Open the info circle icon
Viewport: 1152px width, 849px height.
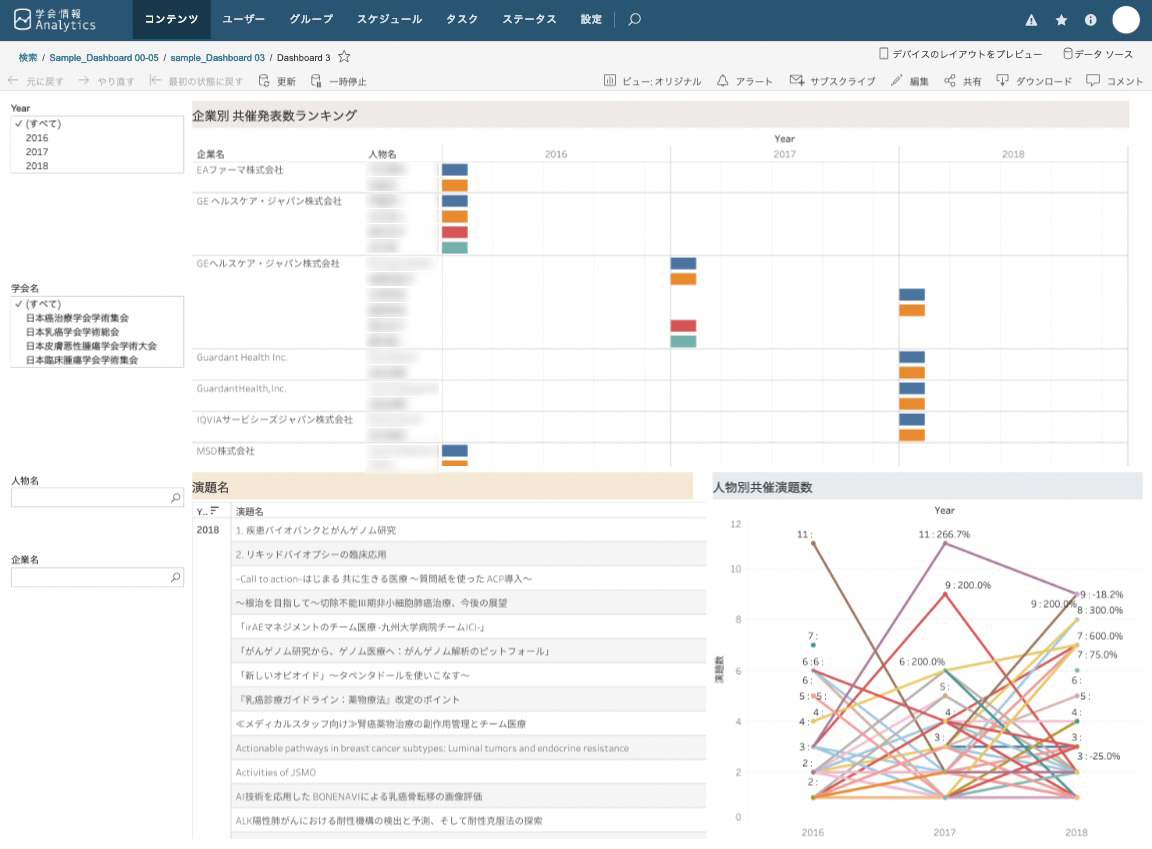(1090, 21)
